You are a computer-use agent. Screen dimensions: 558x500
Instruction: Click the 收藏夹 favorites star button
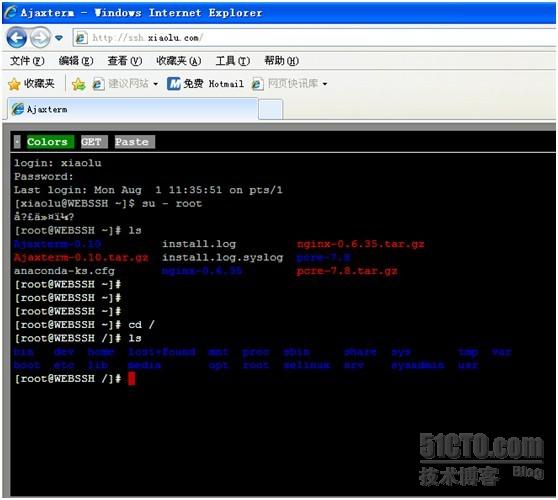click(x=31, y=84)
